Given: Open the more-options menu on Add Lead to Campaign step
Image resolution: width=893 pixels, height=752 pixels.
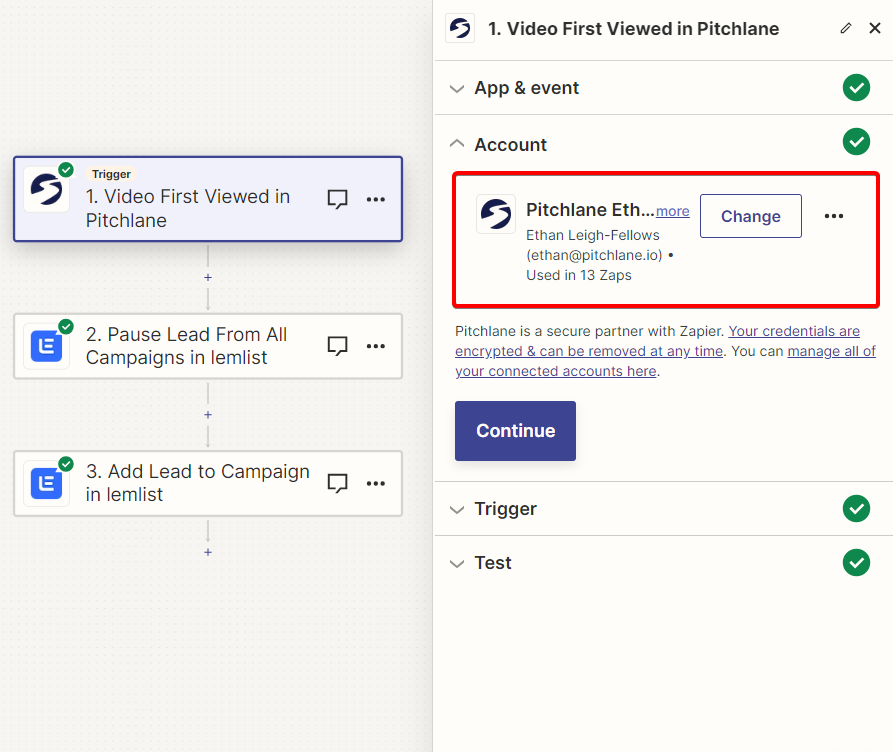Looking at the screenshot, I should (x=376, y=483).
